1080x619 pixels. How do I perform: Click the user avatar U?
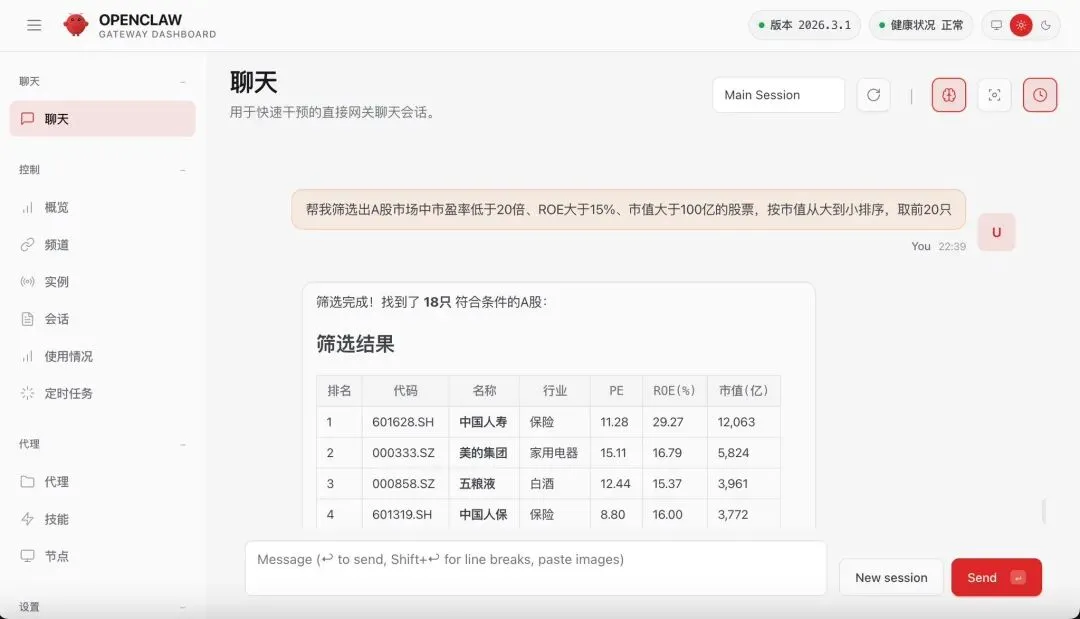pos(996,232)
